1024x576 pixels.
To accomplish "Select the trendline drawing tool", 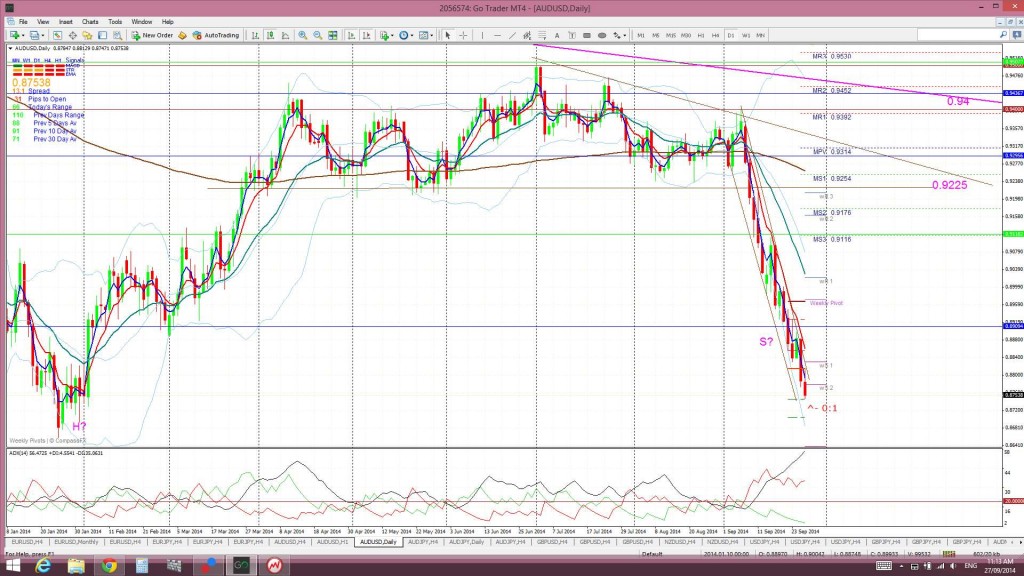I will coord(513,35).
